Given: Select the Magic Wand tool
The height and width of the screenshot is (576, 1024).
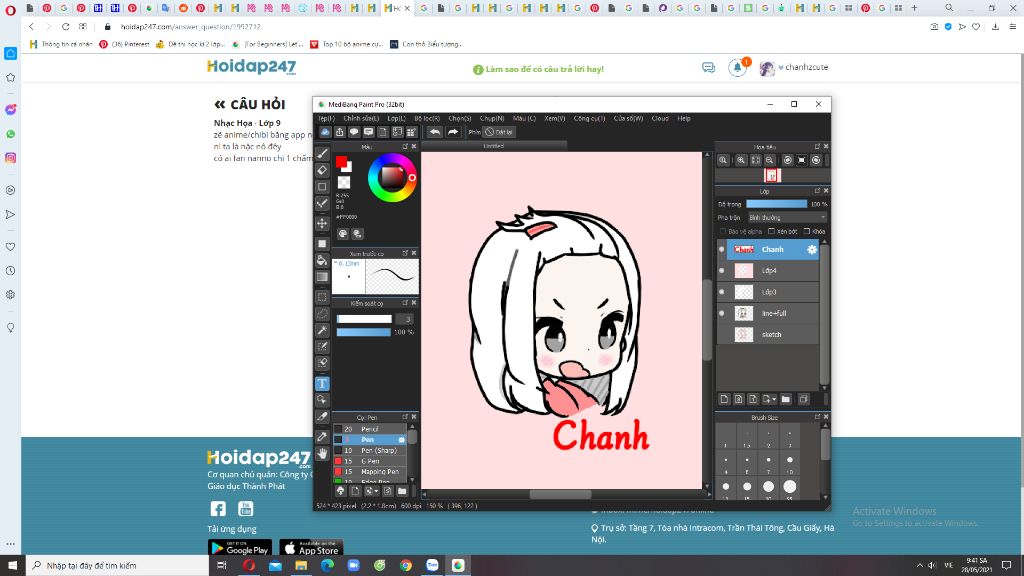Looking at the screenshot, I should (x=322, y=330).
